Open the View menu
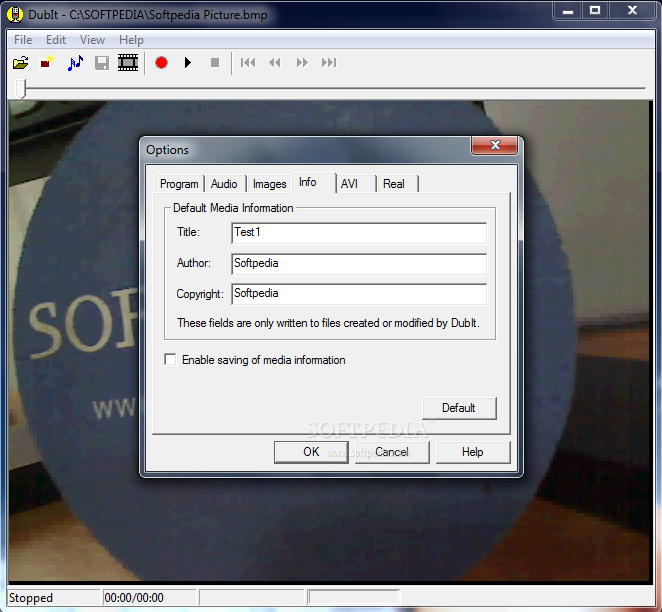The width and height of the screenshot is (662, 612). pos(92,40)
